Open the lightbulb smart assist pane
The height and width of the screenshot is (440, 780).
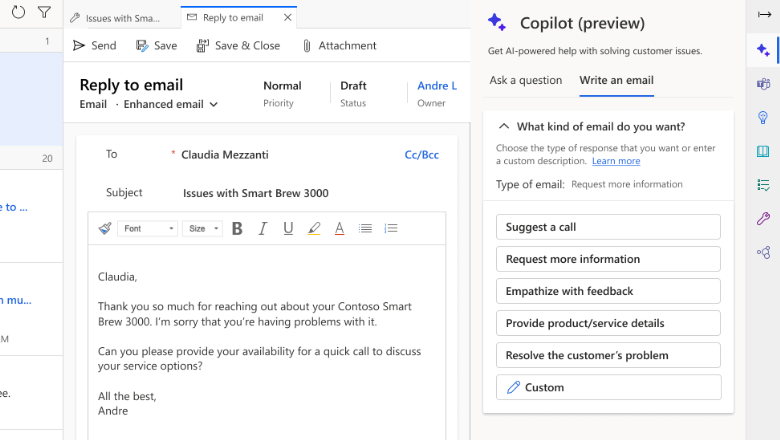[x=763, y=118]
